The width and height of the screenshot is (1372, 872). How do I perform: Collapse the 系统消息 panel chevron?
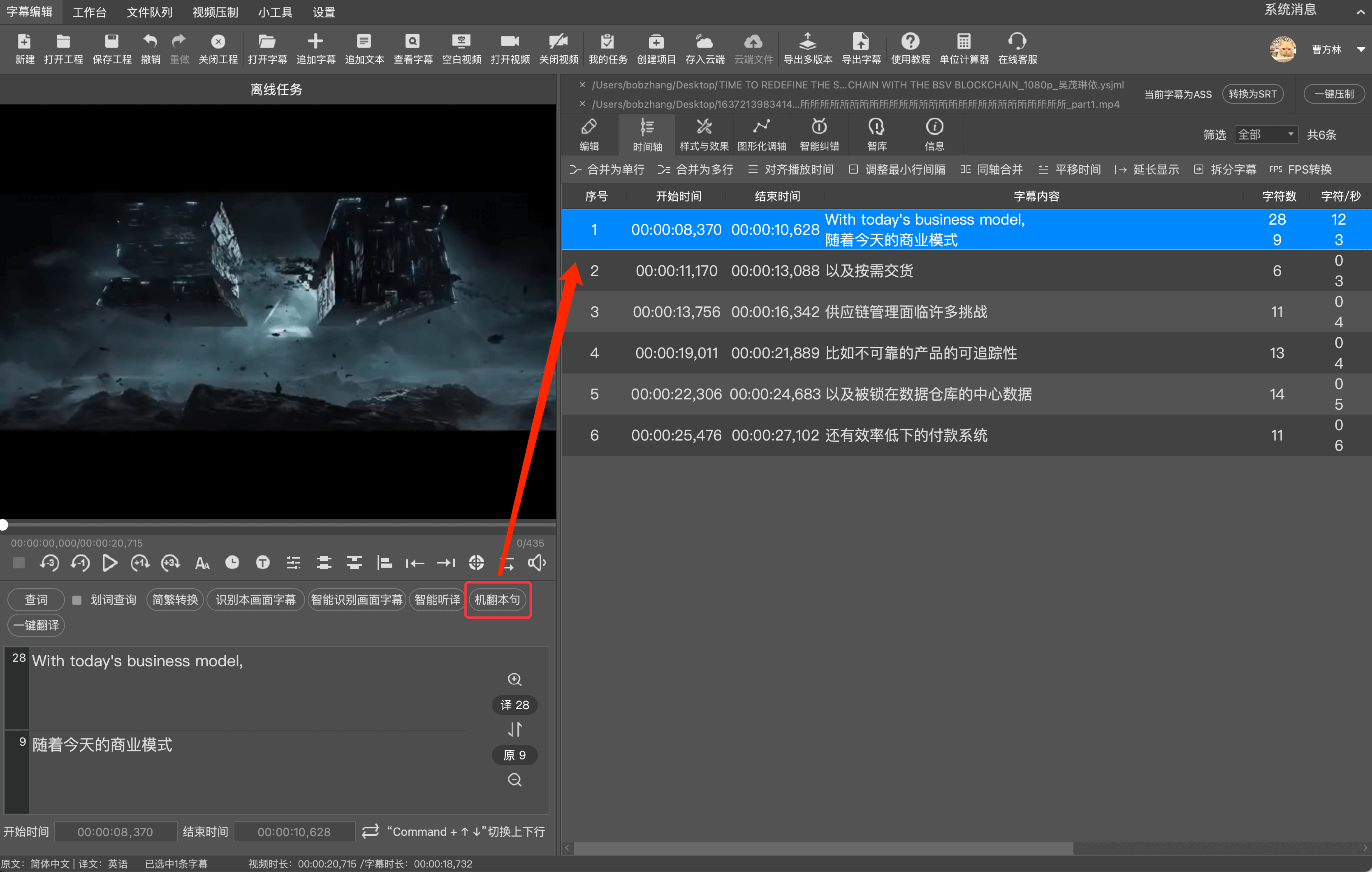point(1360,12)
